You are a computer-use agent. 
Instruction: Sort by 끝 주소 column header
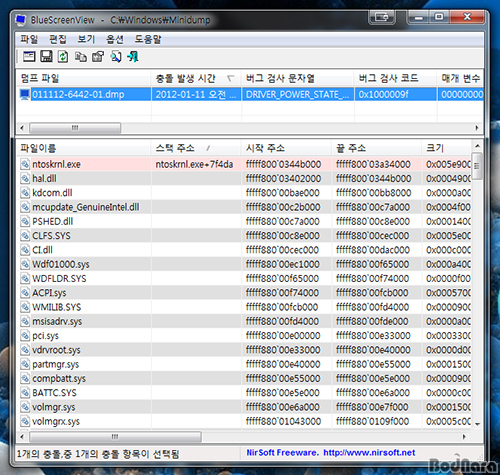click(377, 148)
